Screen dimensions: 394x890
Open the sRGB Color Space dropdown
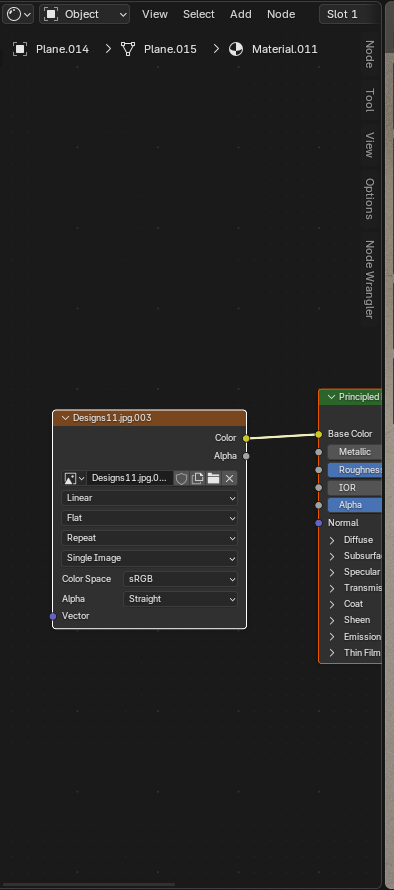tap(181, 580)
